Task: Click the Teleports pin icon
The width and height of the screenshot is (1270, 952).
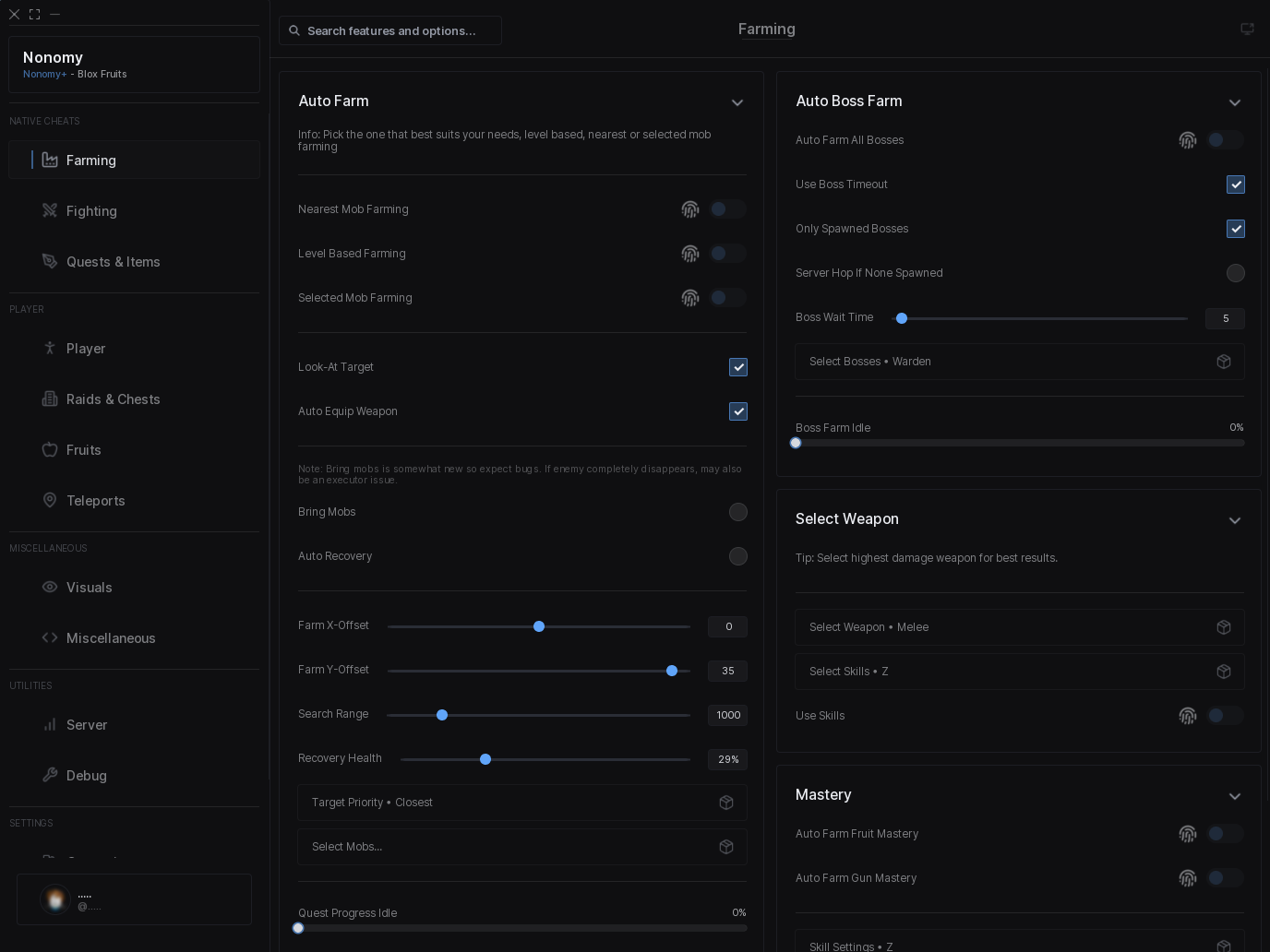Action: click(x=50, y=500)
